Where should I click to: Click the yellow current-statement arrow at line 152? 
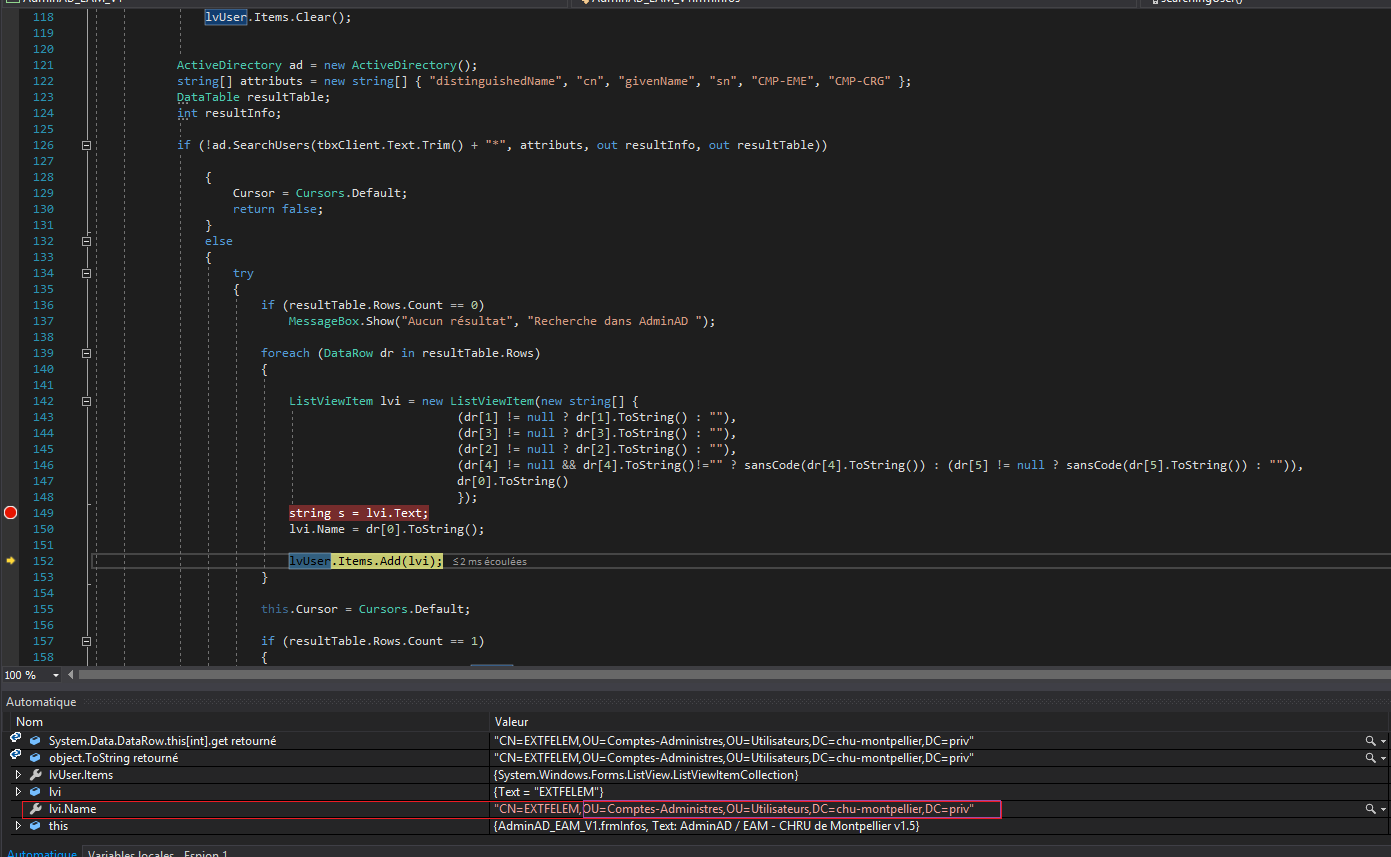11,561
